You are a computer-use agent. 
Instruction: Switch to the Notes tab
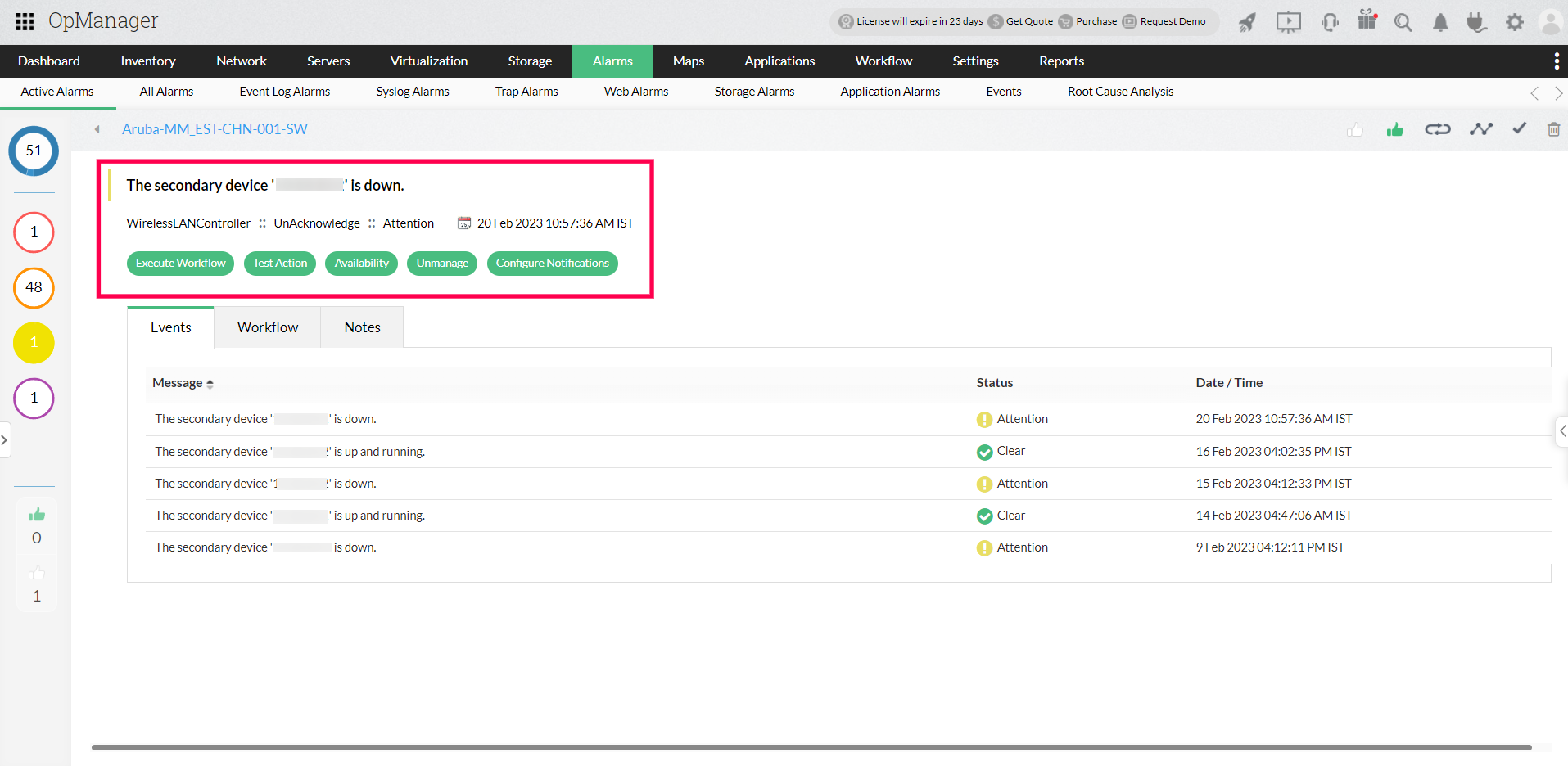(x=361, y=327)
